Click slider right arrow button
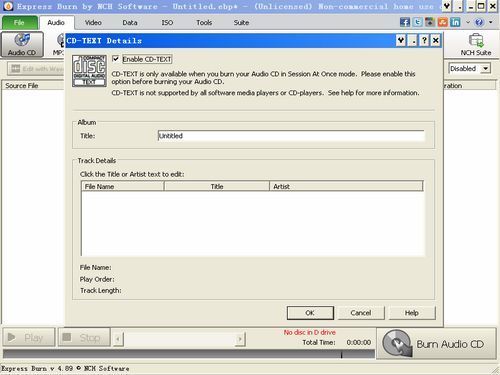Screen dimensions: 500x375 (x=240, y=339)
